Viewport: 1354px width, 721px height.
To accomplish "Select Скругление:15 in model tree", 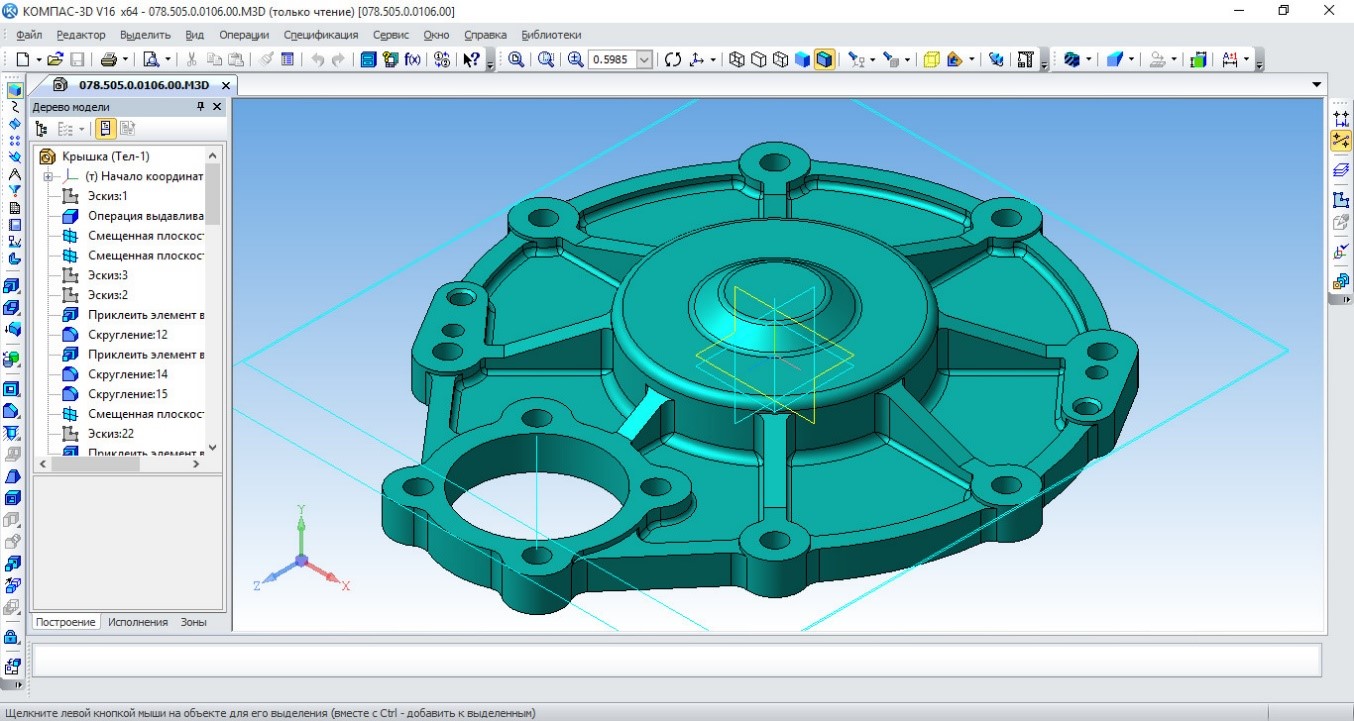I will [x=128, y=394].
